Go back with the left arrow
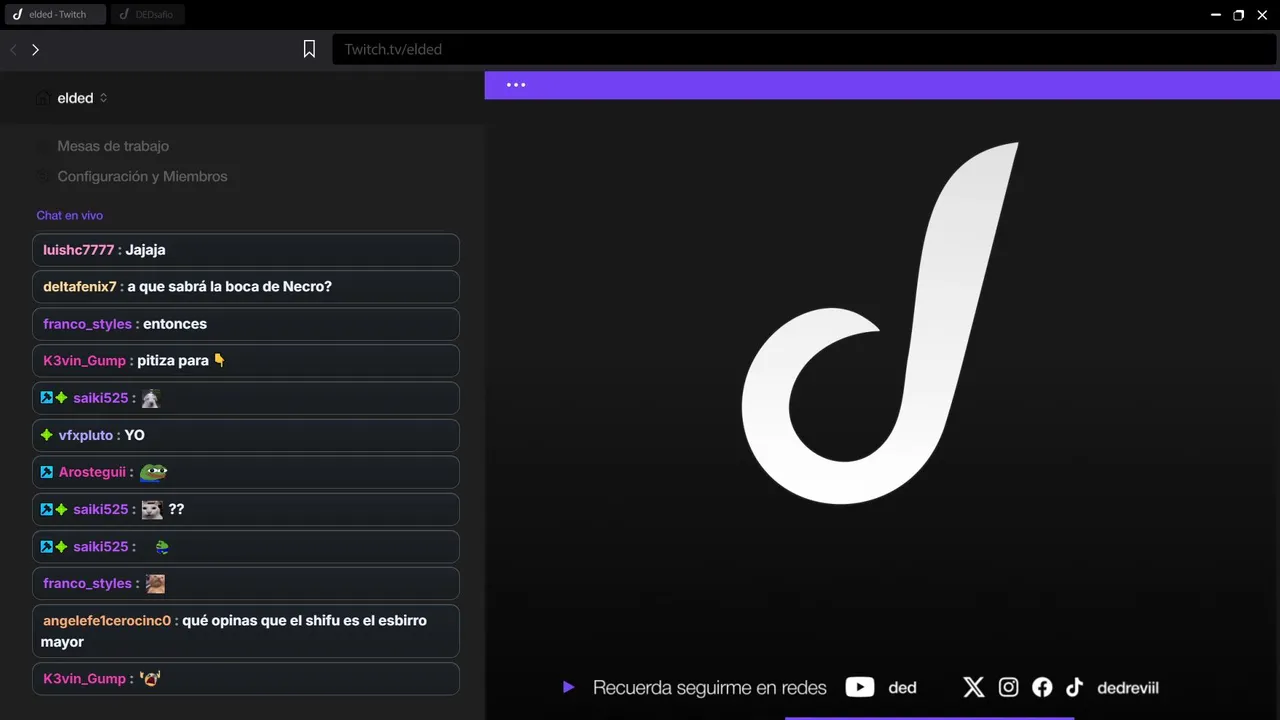Screen dimensions: 1280x720 point(14,49)
